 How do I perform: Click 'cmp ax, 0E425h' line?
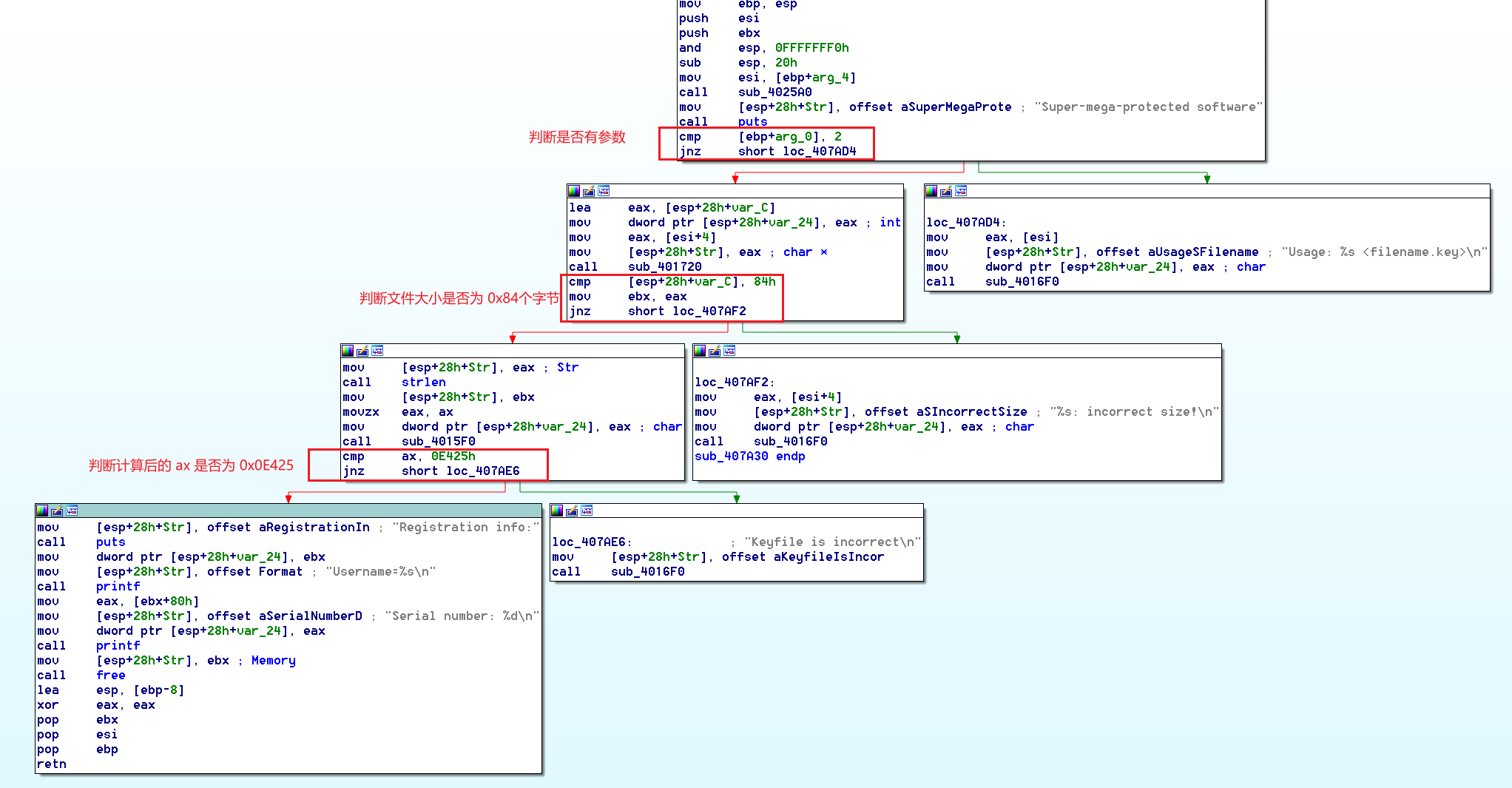(x=409, y=457)
